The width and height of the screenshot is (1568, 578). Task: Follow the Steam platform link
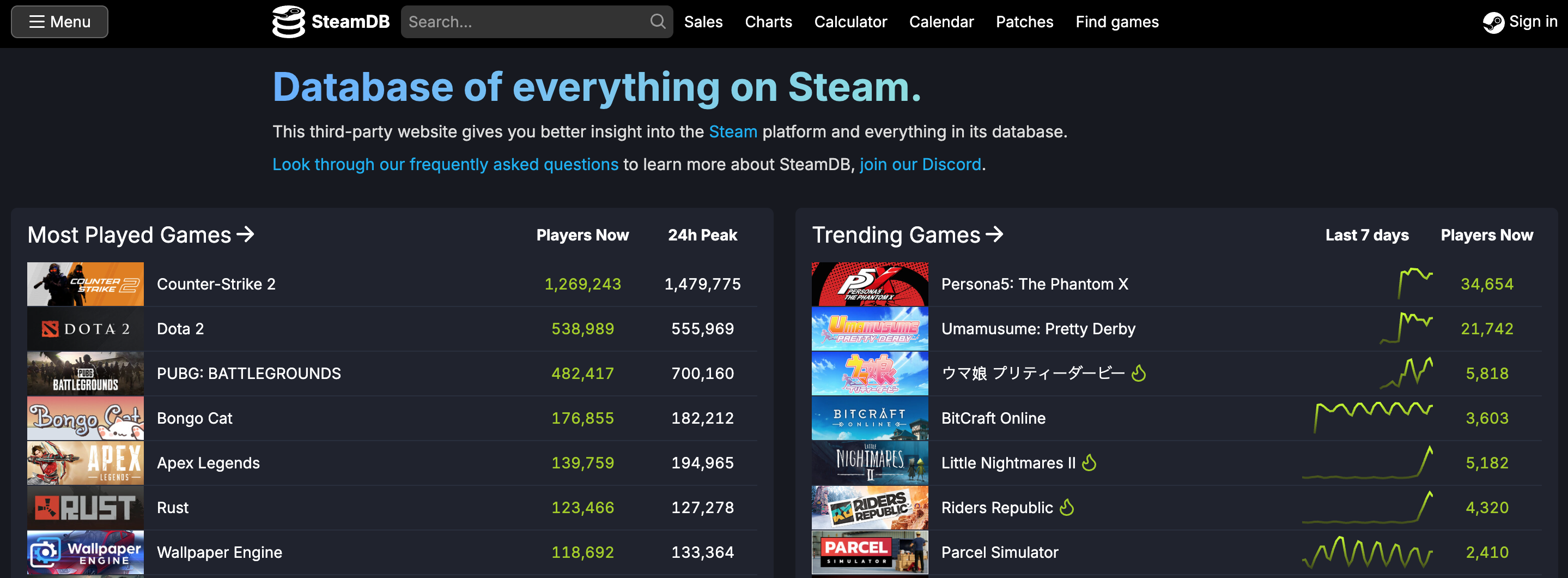pyautogui.click(x=733, y=131)
